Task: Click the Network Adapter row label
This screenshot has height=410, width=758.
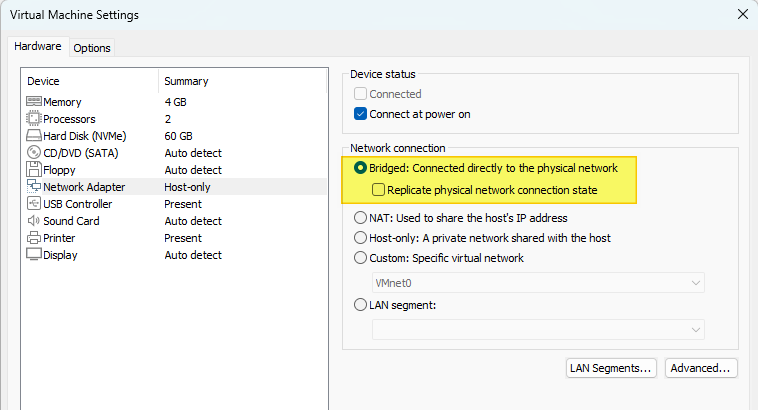Action: coord(84,187)
